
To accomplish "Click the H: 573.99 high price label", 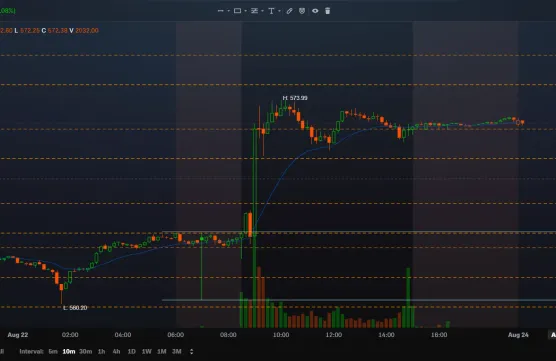I will [295, 98].
